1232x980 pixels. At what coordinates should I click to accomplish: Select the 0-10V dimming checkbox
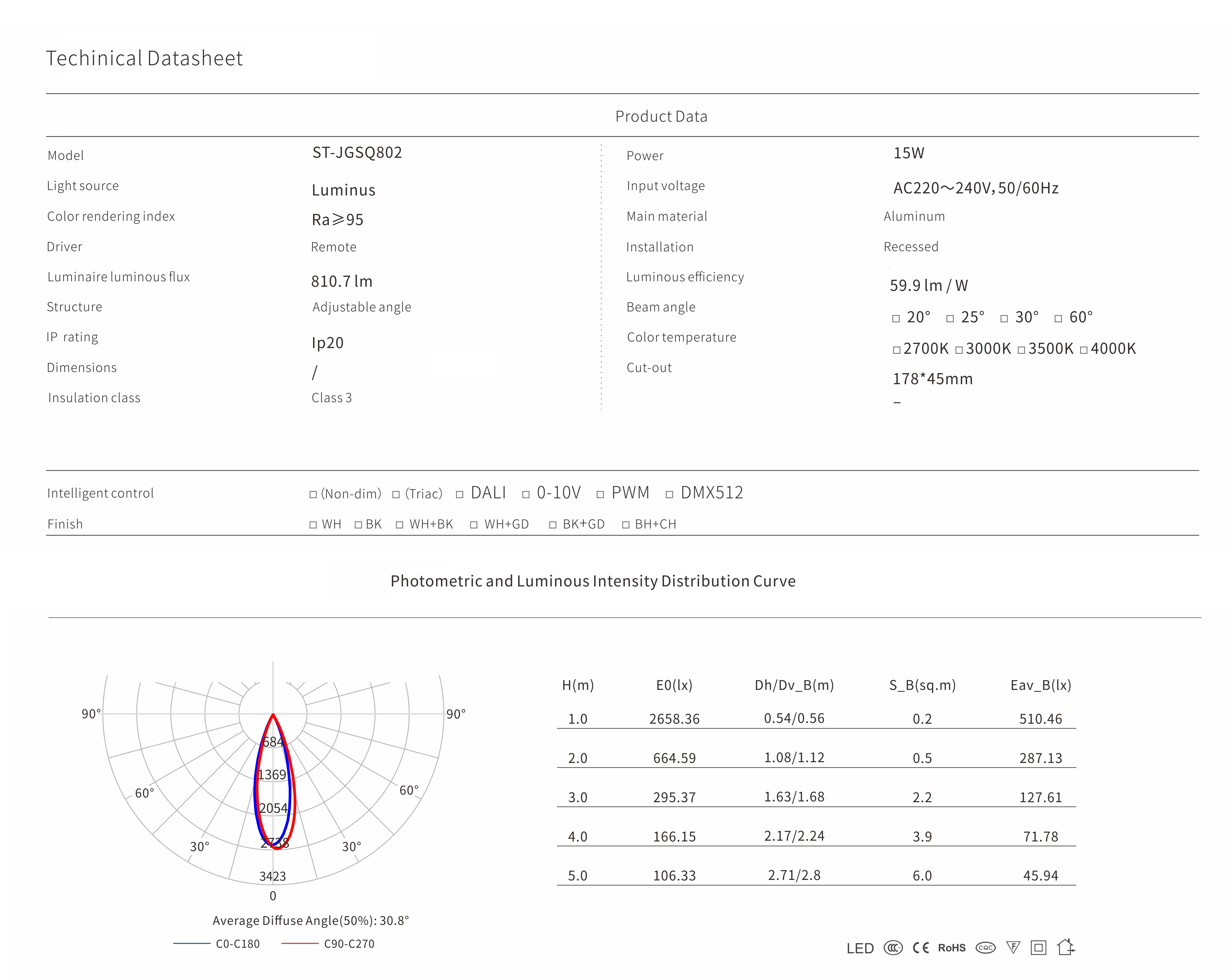(526, 495)
